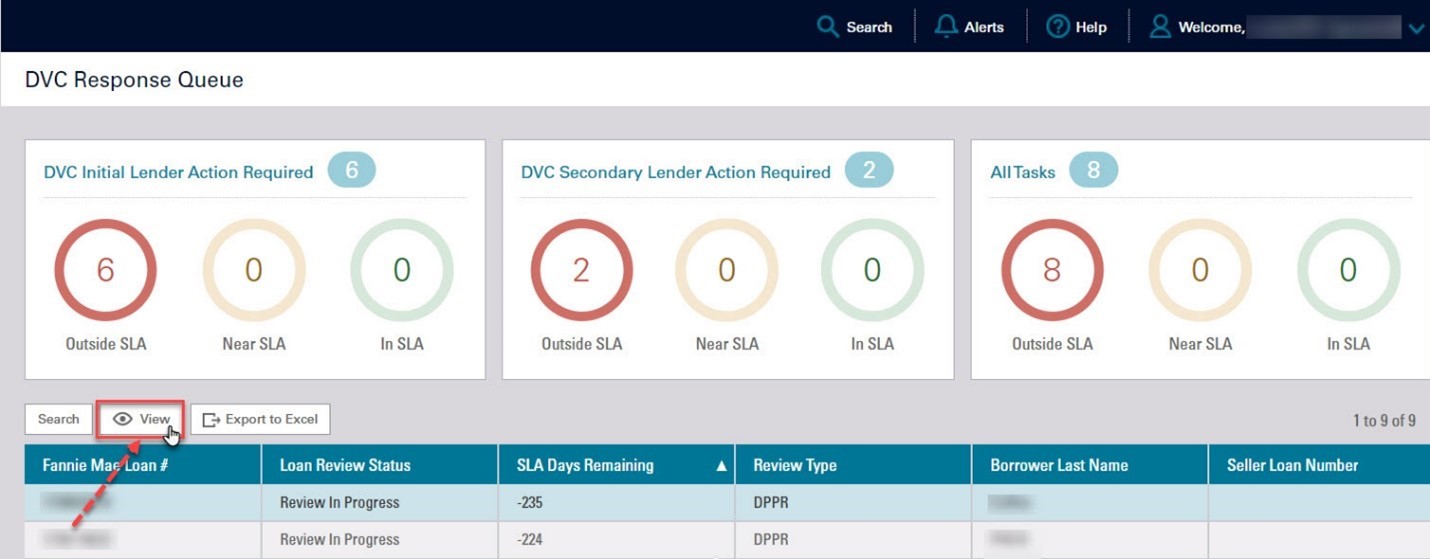Click Review In Progress in the -224 row
Viewport: 1430px width, 559px height.
pyautogui.click(x=340, y=540)
